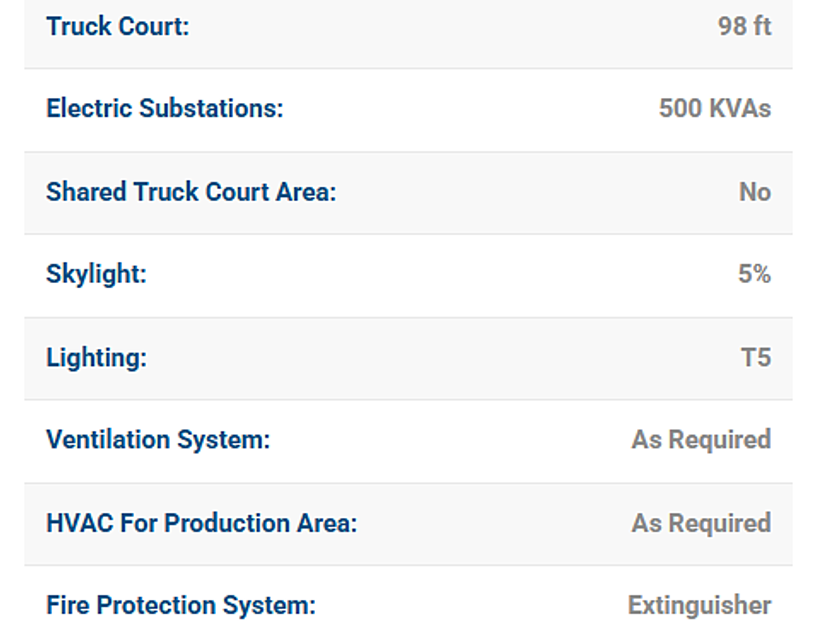Click the Truck Court label
This screenshot has height=630, width=840.
[117, 27]
